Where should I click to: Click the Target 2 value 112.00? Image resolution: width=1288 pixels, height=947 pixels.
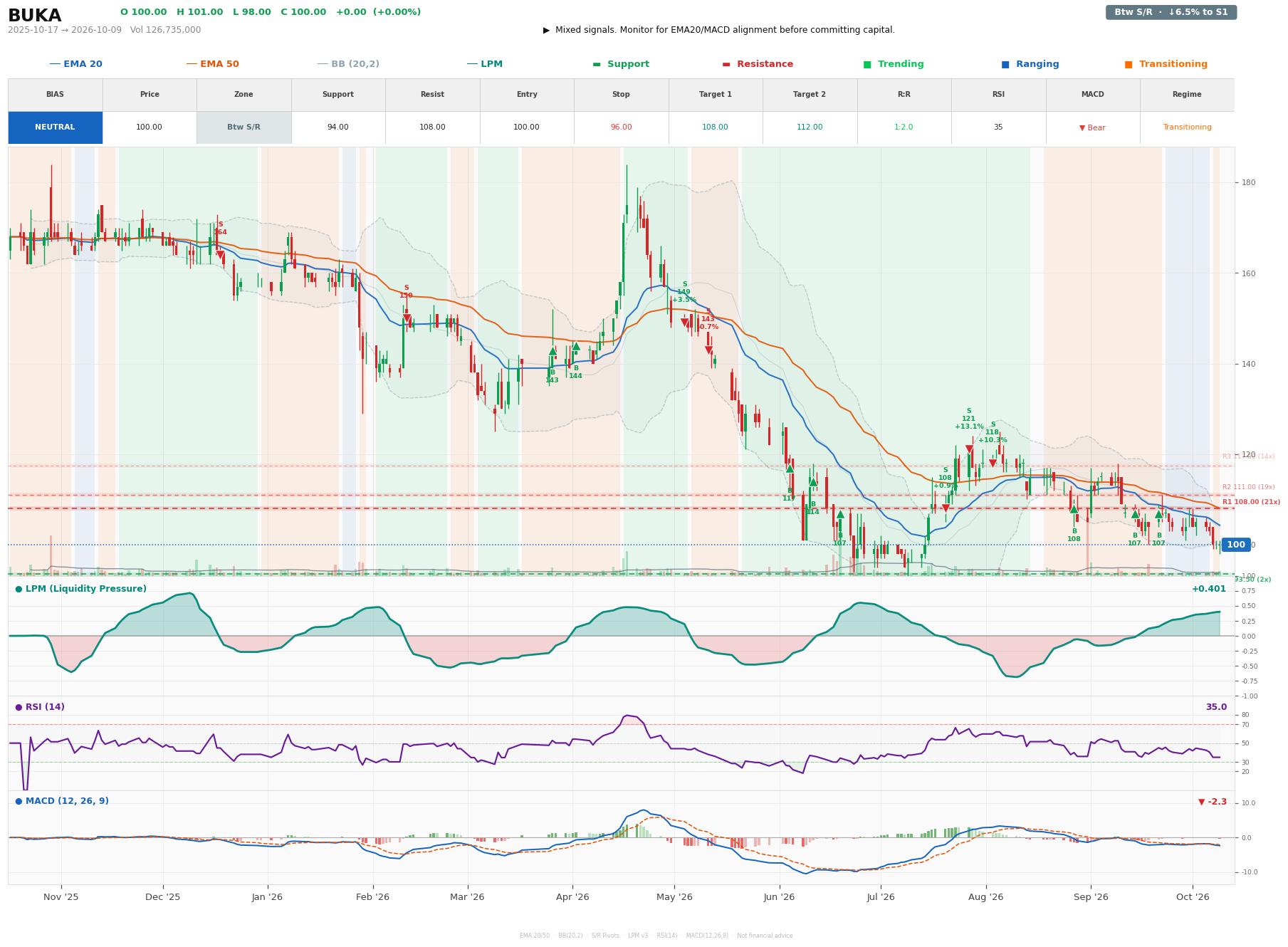point(810,127)
